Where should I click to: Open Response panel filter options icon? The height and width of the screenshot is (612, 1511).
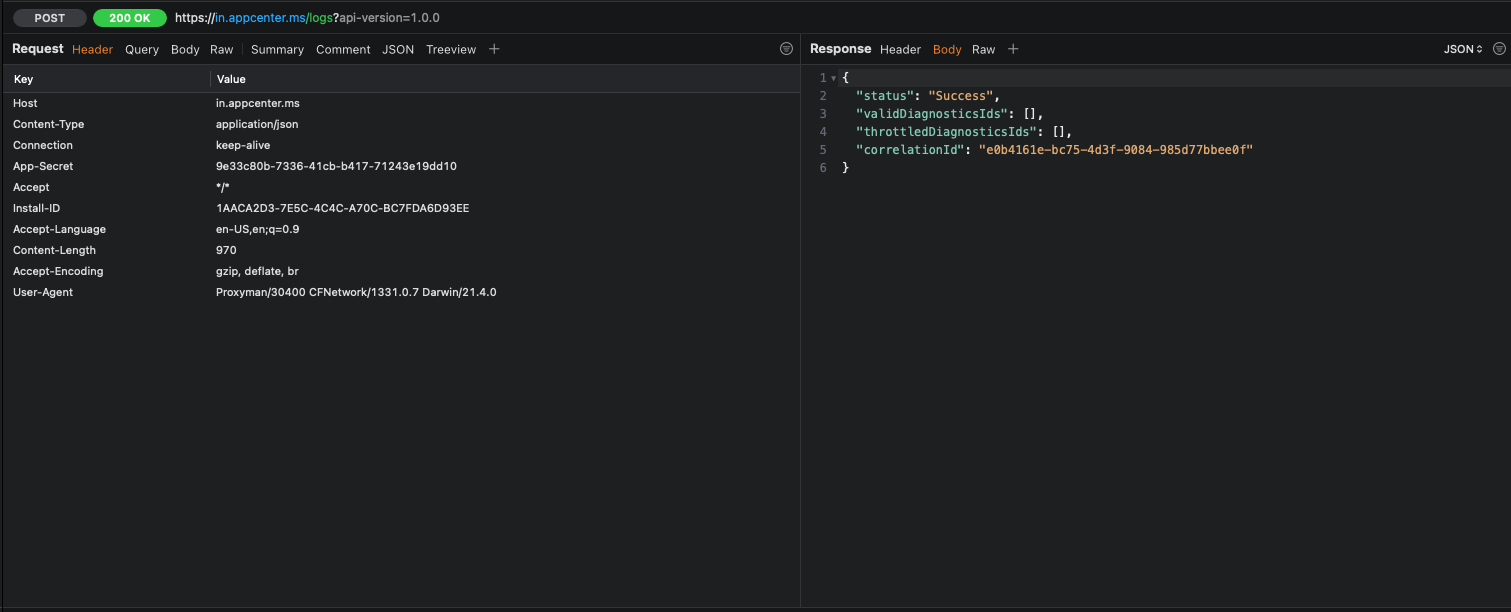tap(1499, 49)
